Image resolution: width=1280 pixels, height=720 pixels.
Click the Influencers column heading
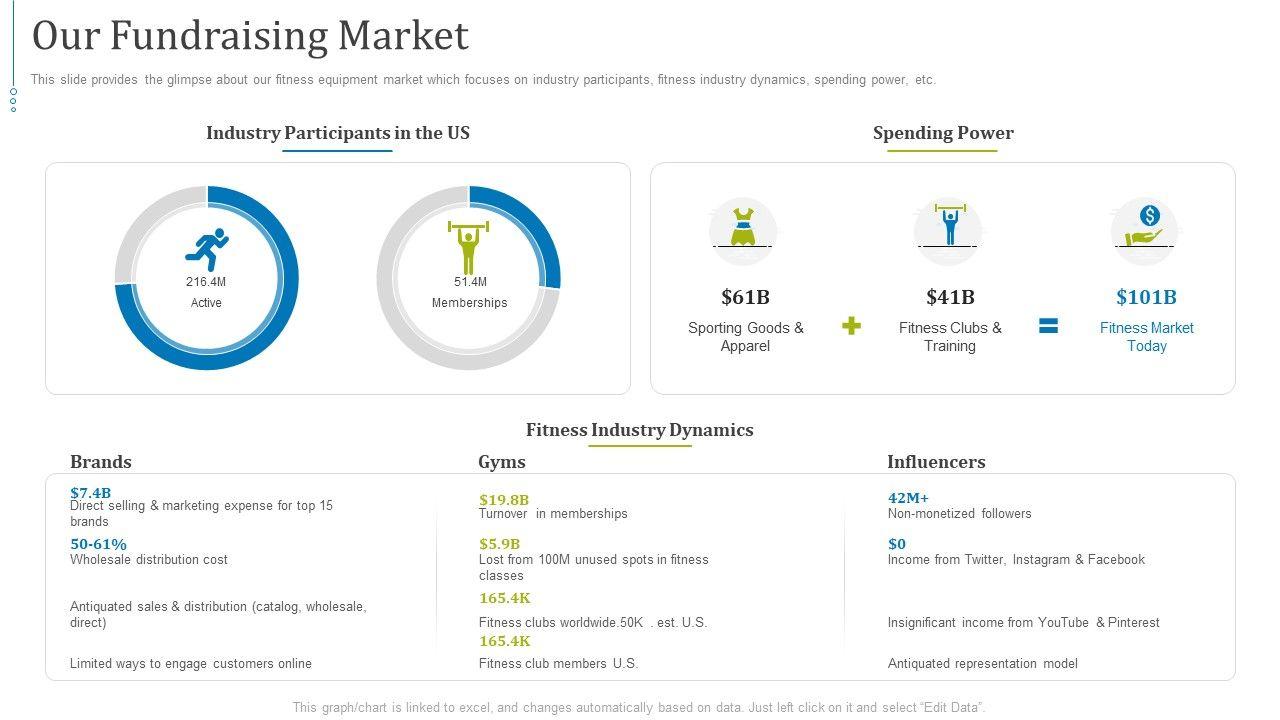tap(936, 462)
